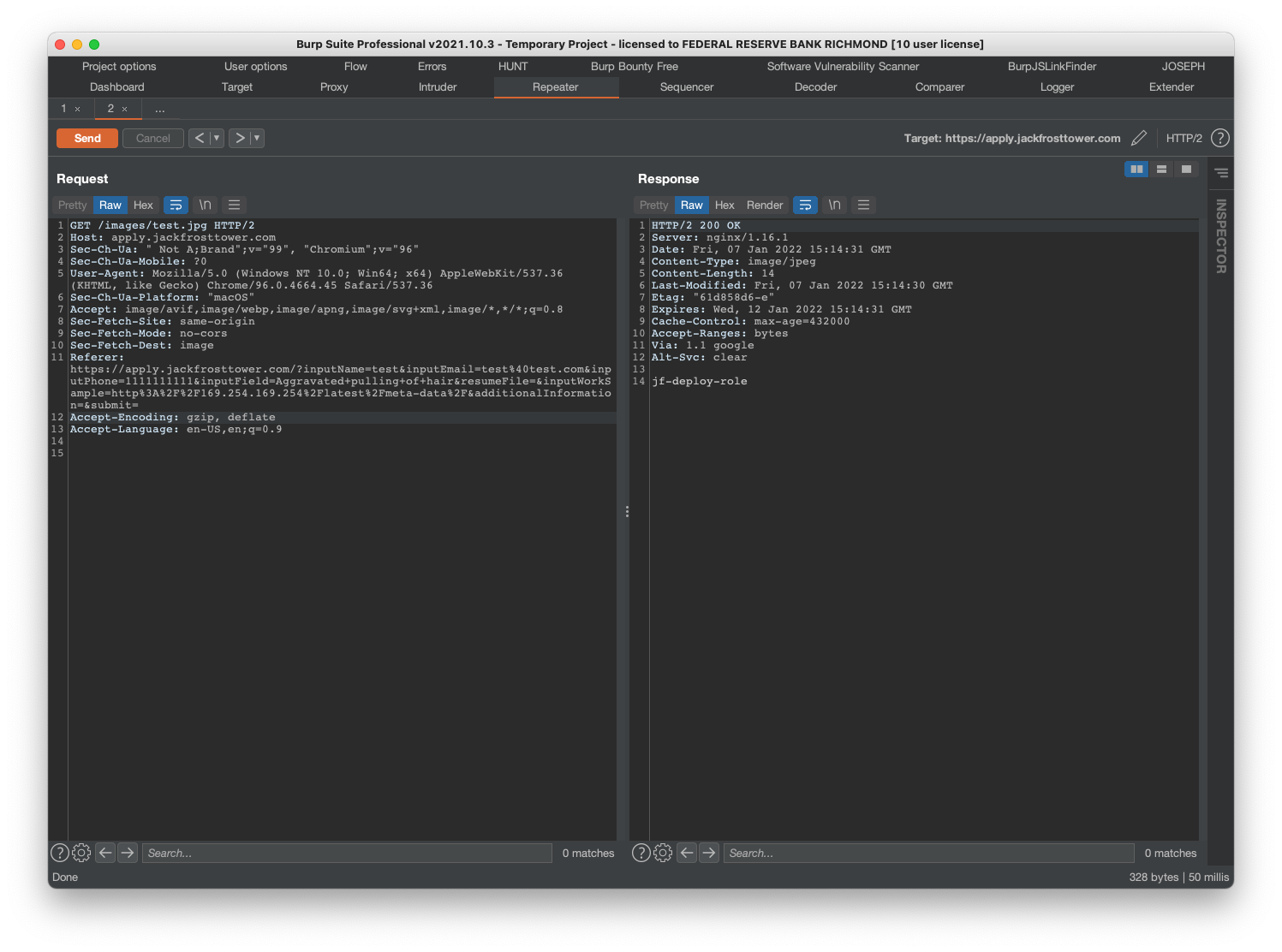Select the Pretty view in Response
Screen dimensions: 1282x952
pos(654,205)
